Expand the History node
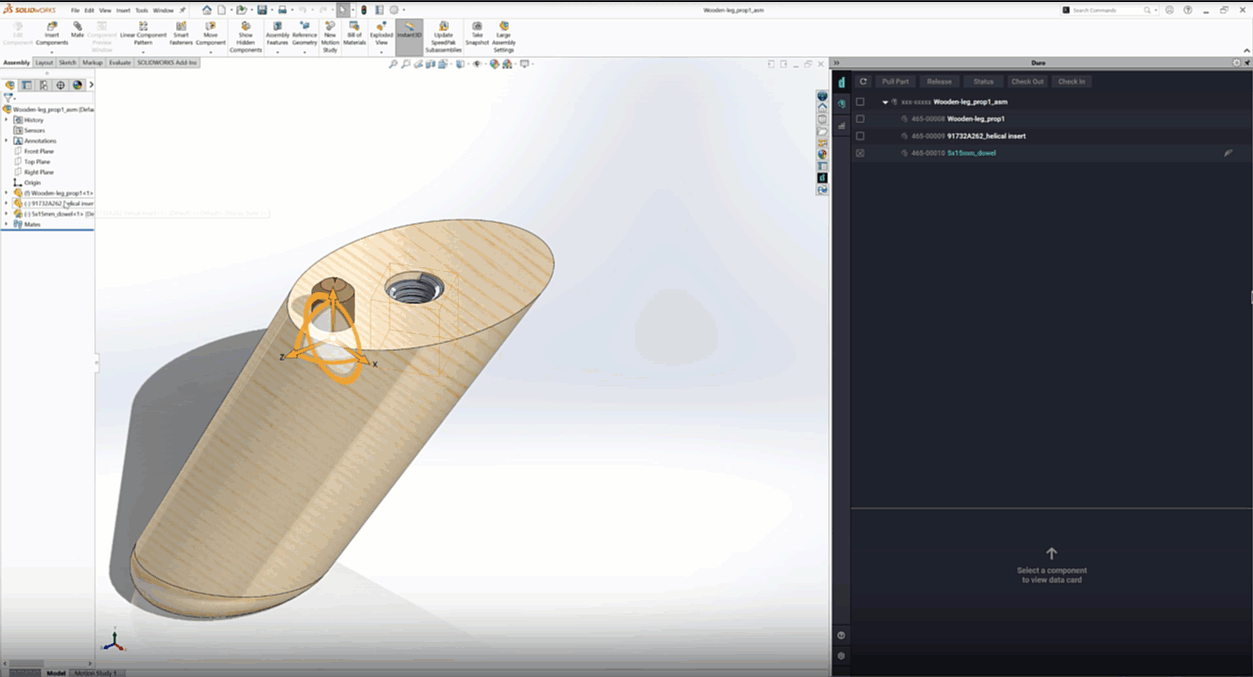Image resolution: width=1253 pixels, height=677 pixels. [x=6, y=120]
